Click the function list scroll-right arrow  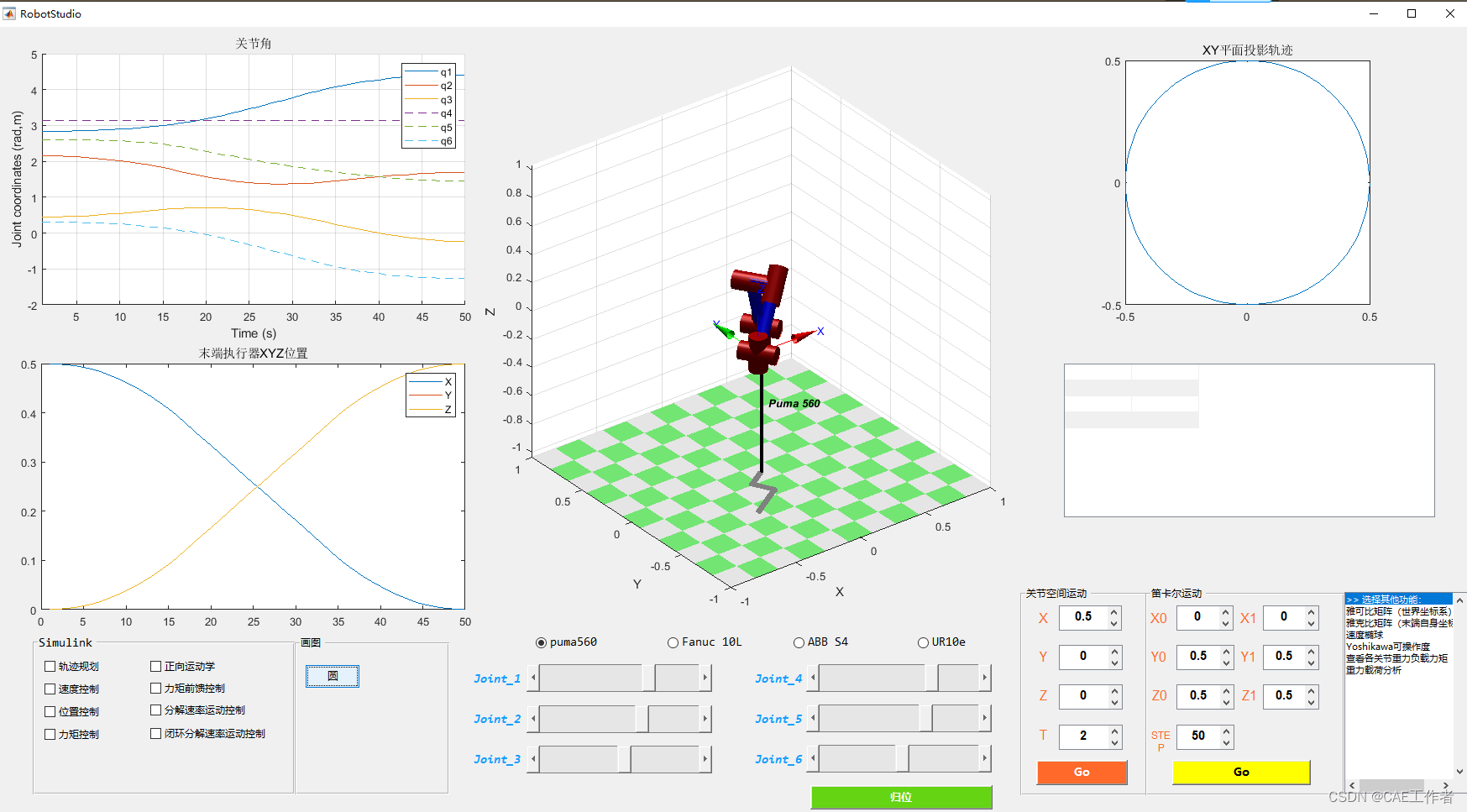tap(1446, 786)
